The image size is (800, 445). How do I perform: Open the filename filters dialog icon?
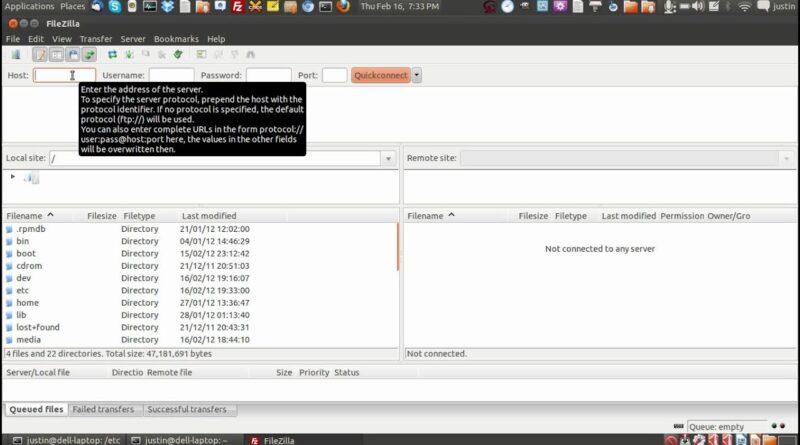click(202, 55)
